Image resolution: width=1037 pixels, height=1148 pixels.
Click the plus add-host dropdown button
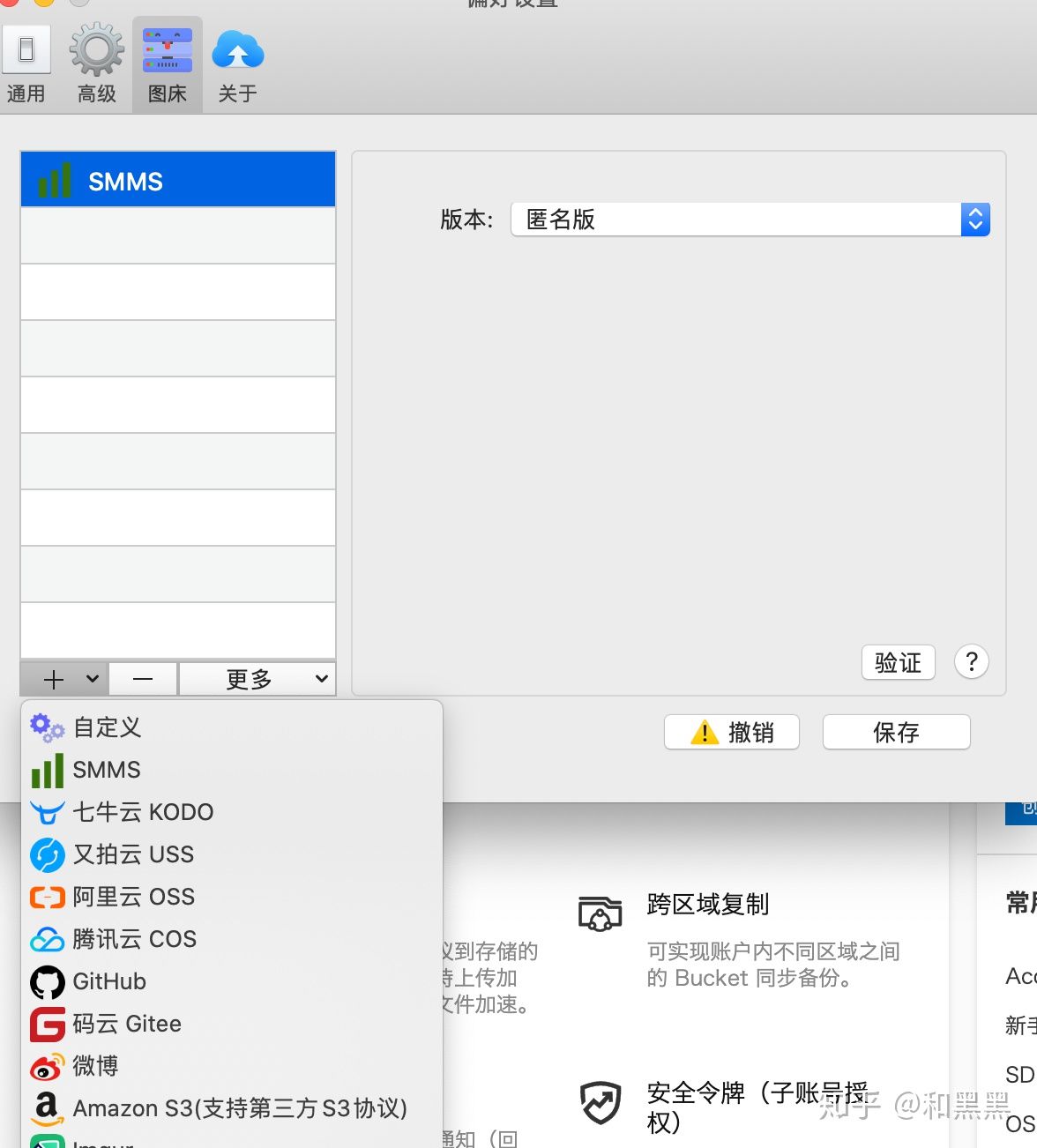64,679
